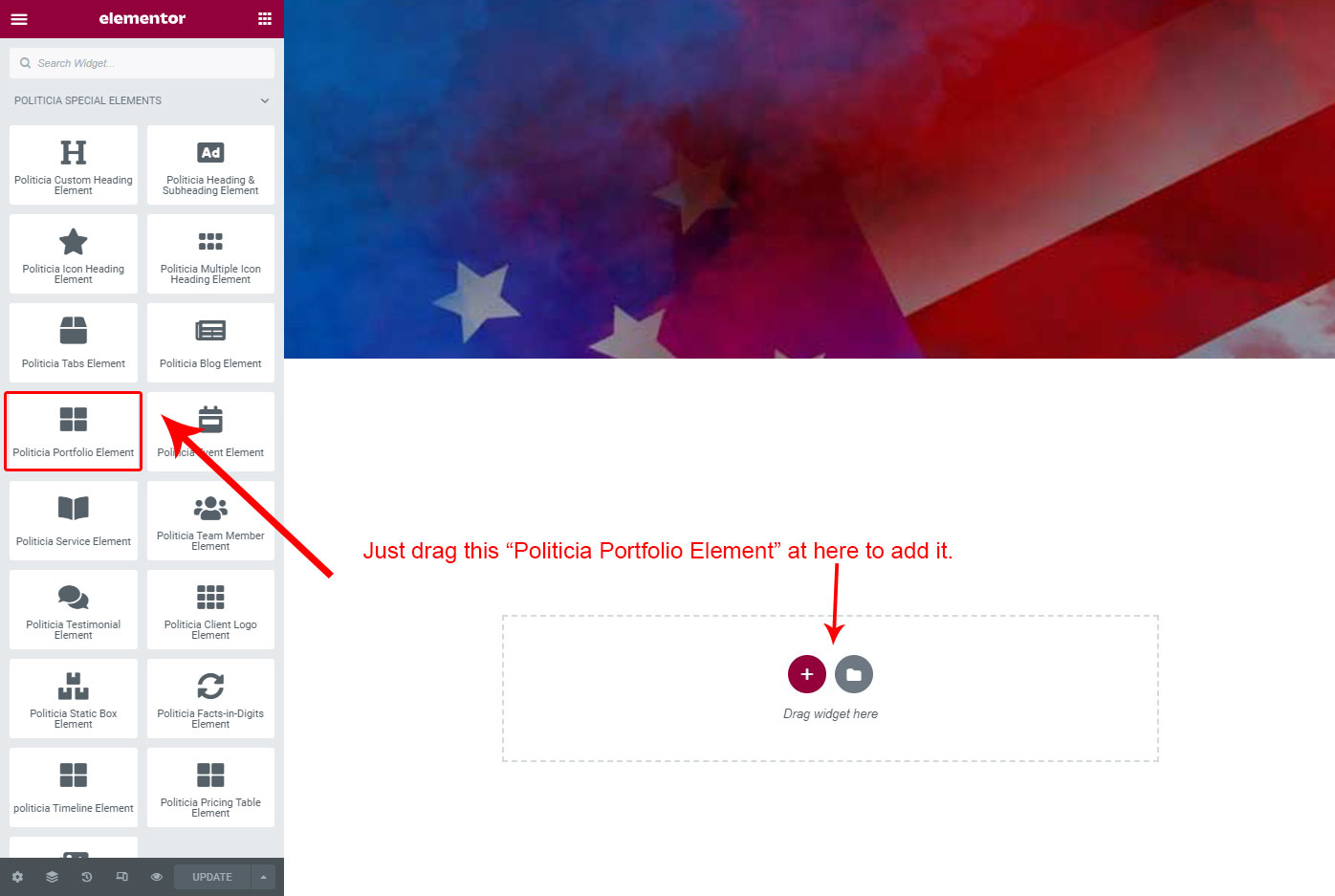
Task: Choose Politicia Facts-in-Digits Element widget
Action: pos(210,698)
